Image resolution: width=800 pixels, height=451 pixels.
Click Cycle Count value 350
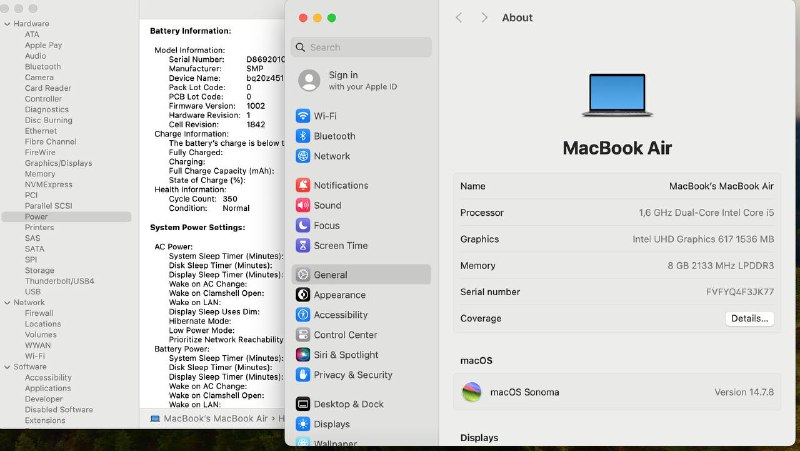(230, 199)
